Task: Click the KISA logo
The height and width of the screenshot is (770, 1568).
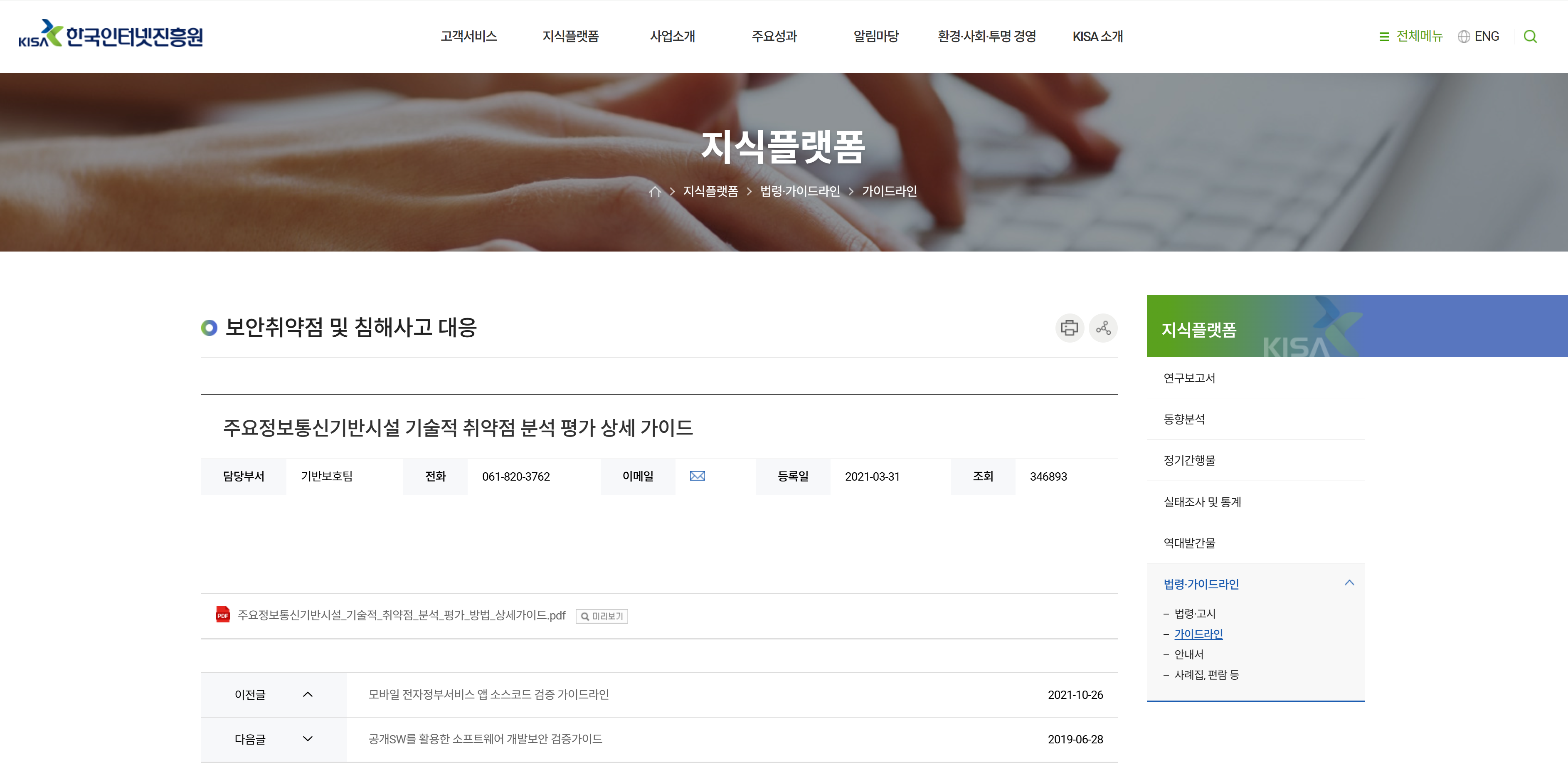Action: [x=110, y=35]
